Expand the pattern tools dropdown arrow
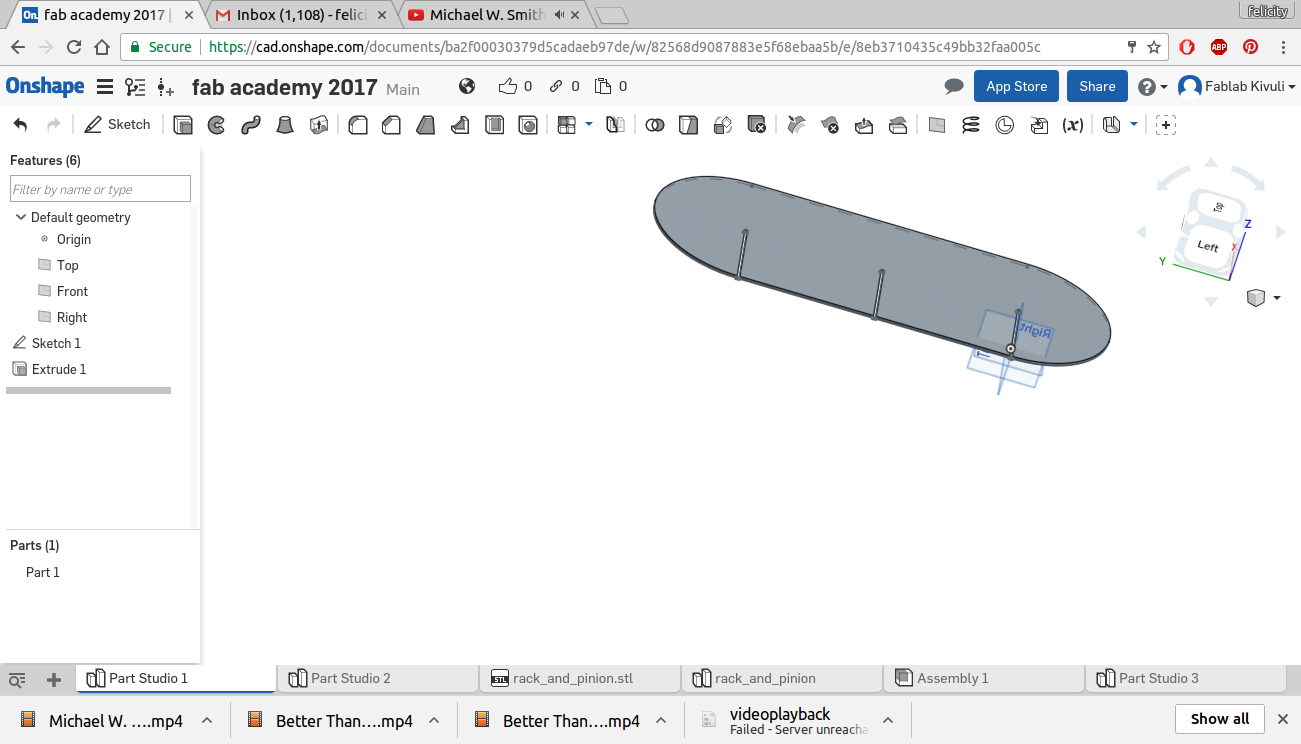The image size is (1301, 744). pos(588,124)
